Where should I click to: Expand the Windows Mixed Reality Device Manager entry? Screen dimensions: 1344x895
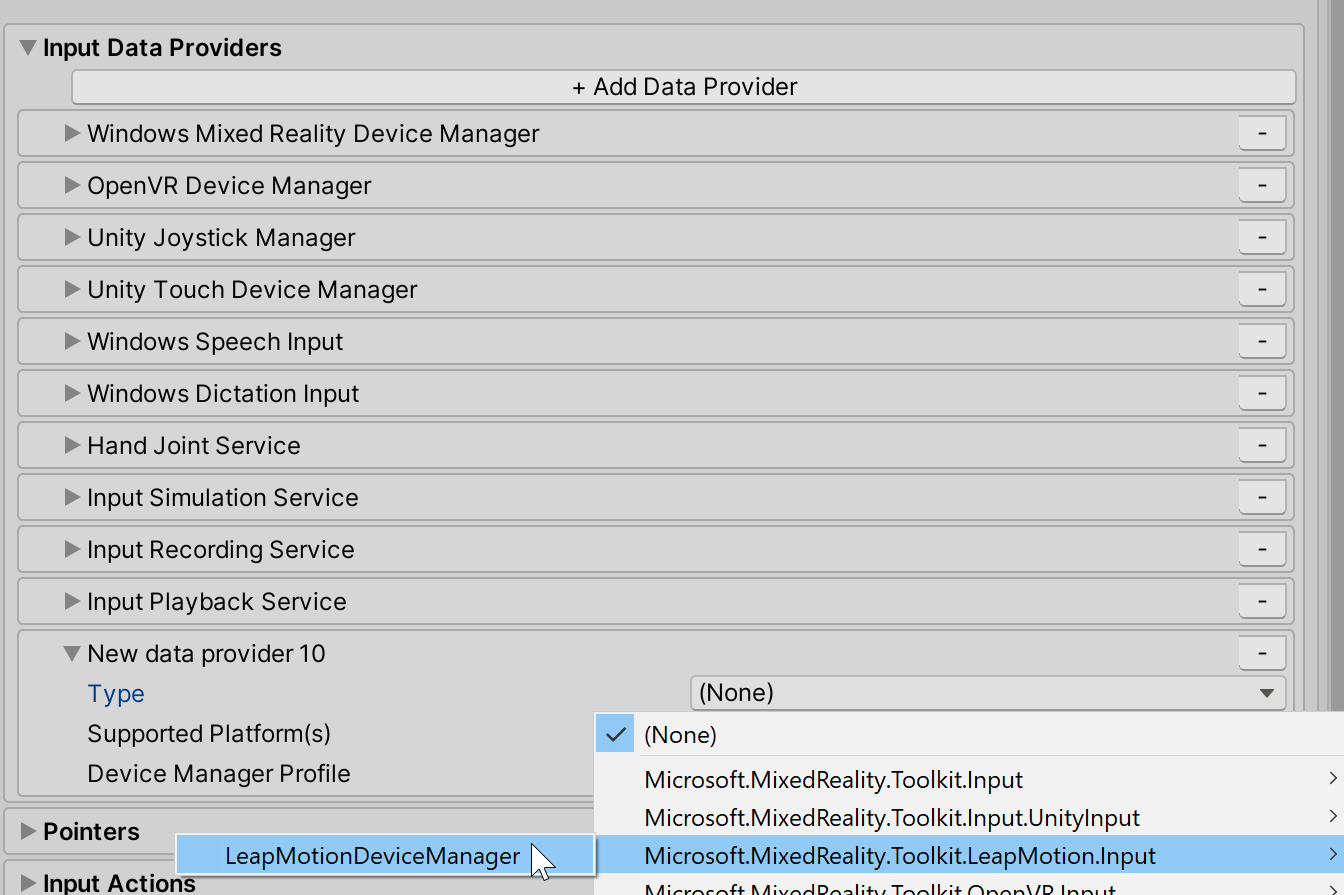pos(72,133)
